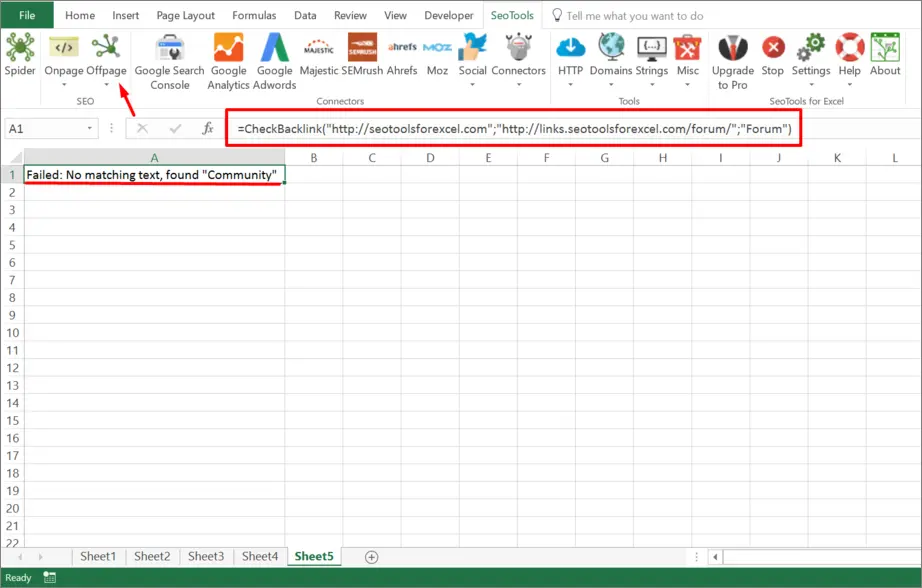Expand the Domains dropdown arrow
This screenshot has width=922, height=588.
click(x=611, y=85)
